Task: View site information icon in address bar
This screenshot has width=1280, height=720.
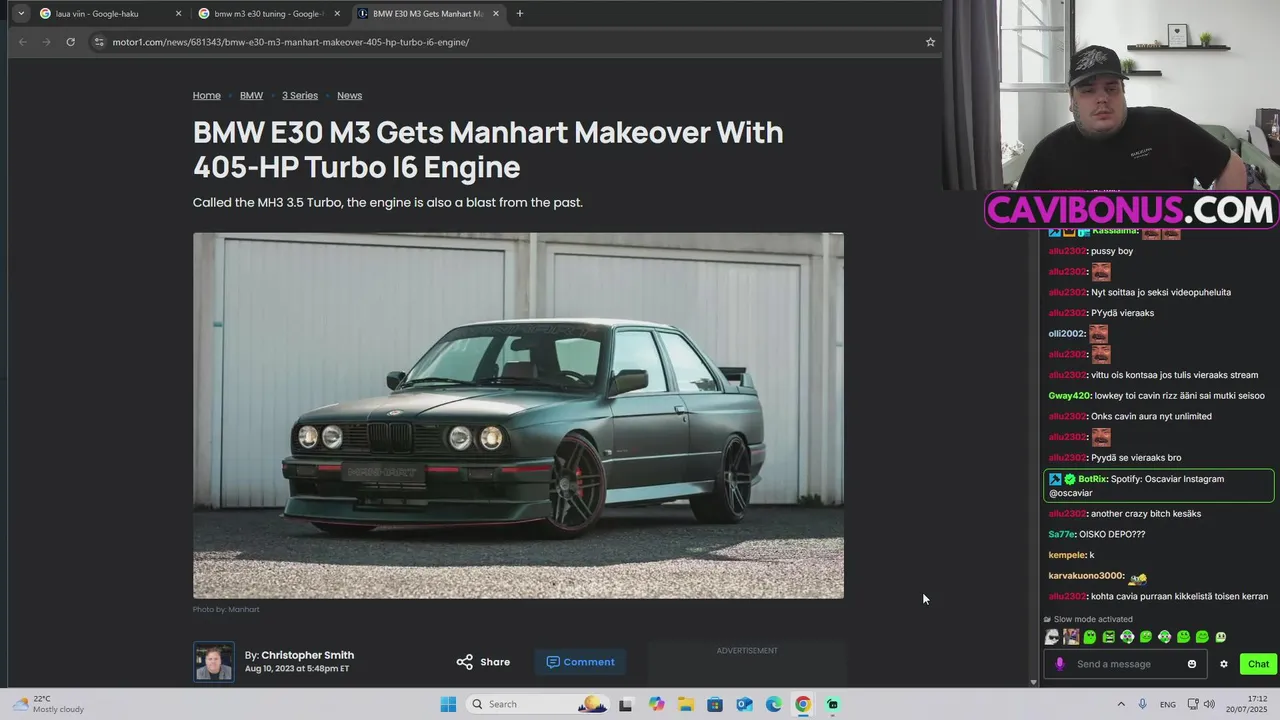Action: (x=98, y=42)
